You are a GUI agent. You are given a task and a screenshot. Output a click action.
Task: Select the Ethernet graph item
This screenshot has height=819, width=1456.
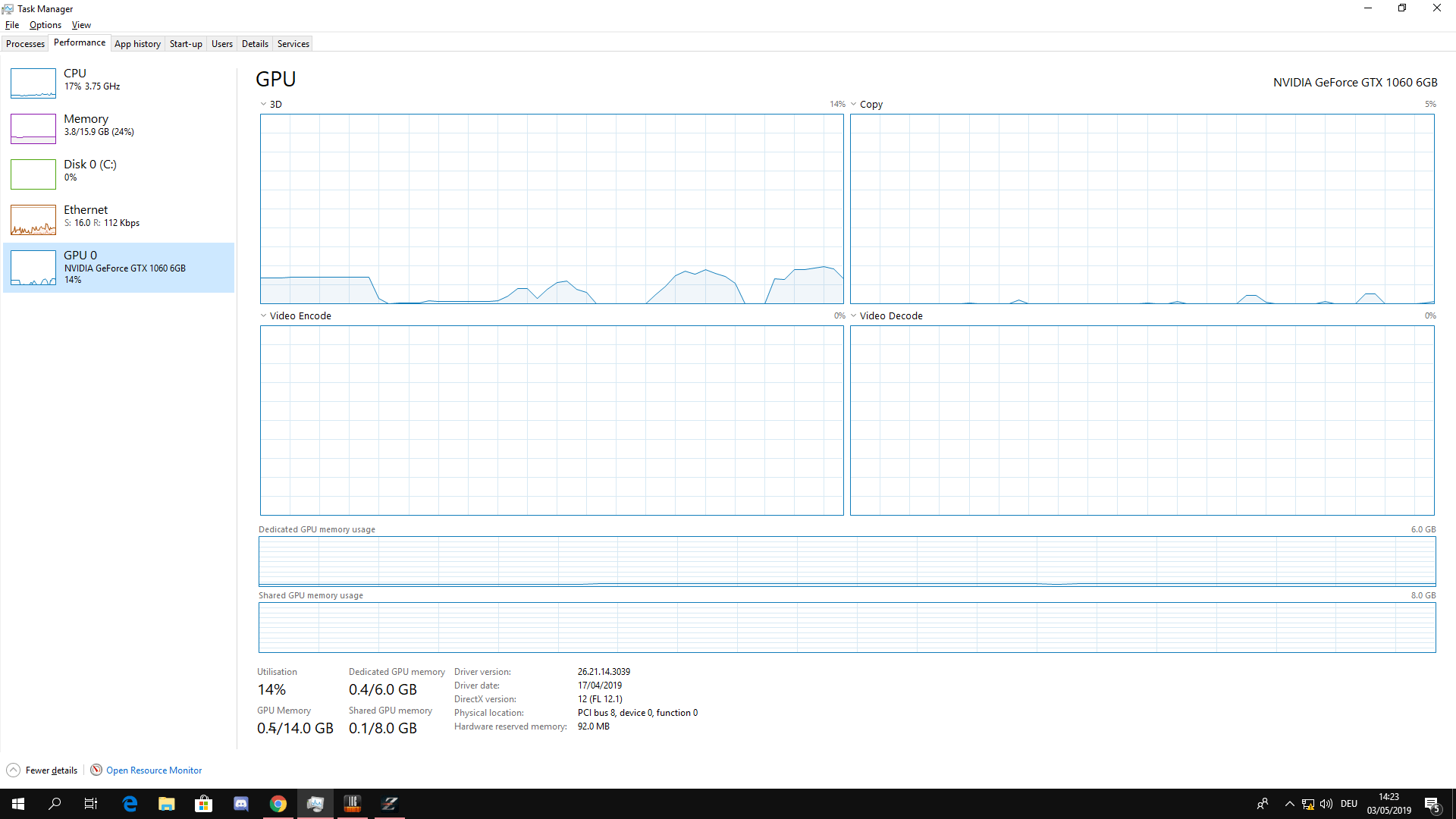[33, 219]
